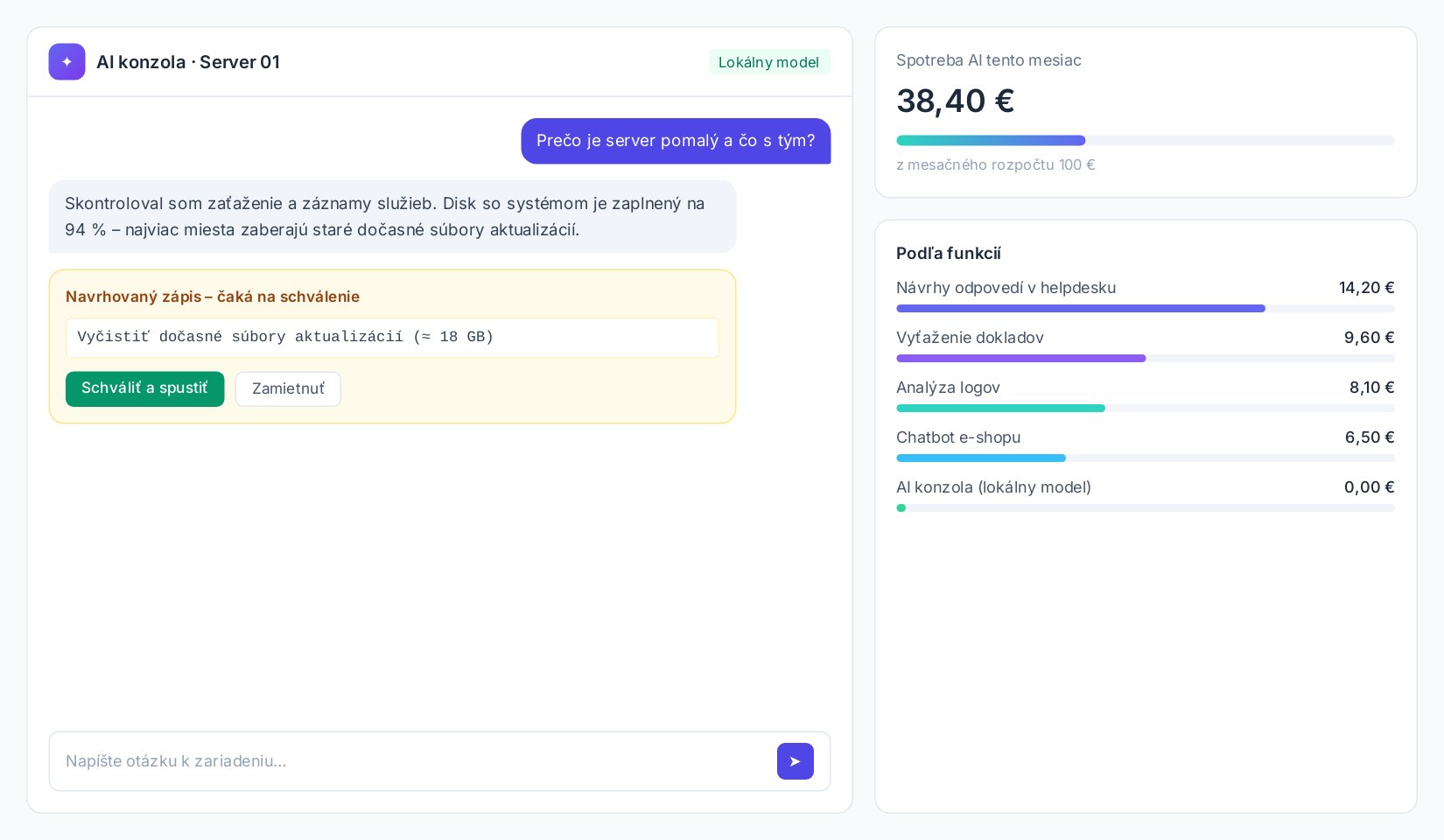Click the "Podľa funkcií" heading
Viewport: 1444px width, 840px height.
pos(948,254)
